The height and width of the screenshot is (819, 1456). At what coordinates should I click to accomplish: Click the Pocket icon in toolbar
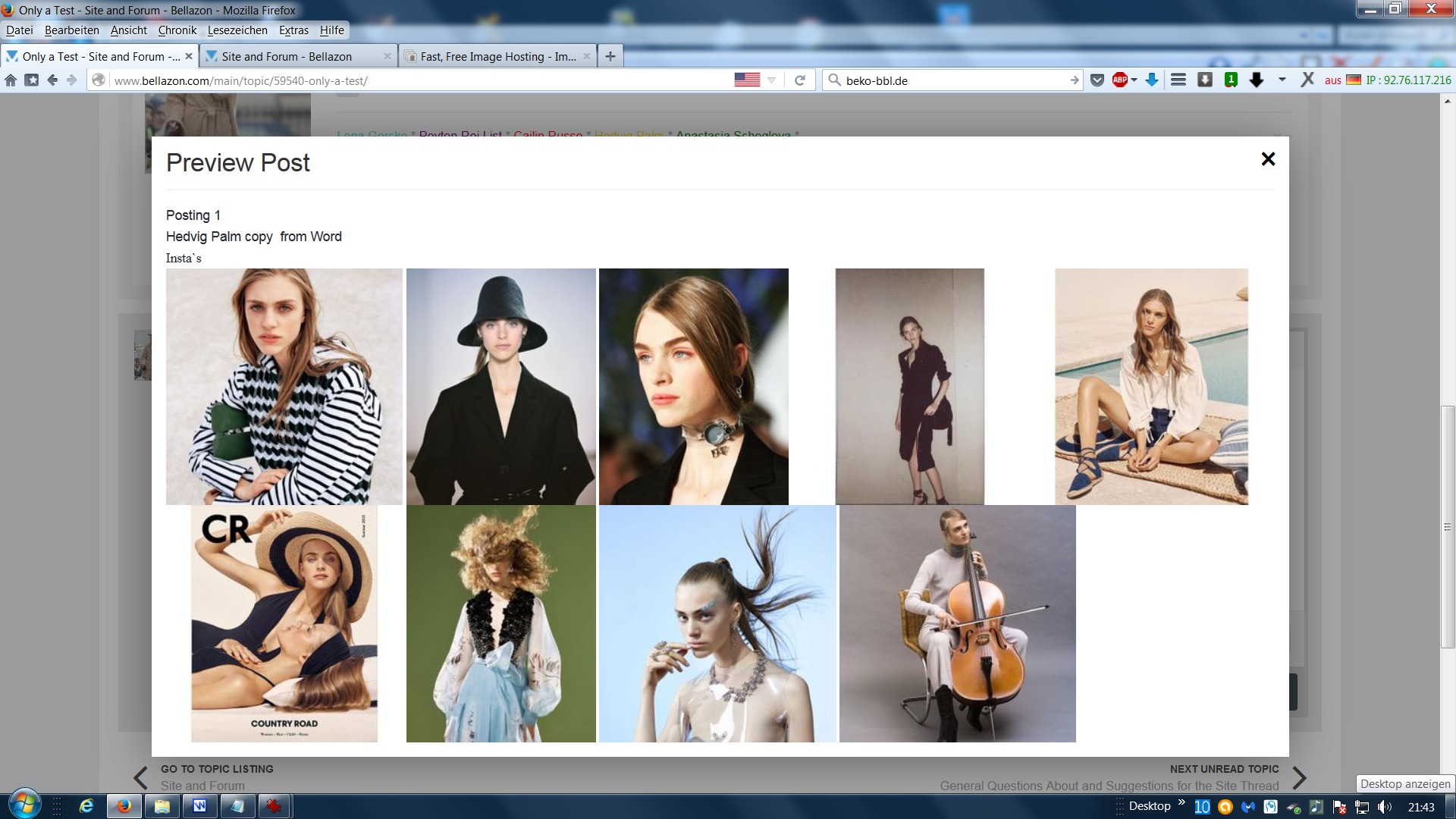point(1097,80)
